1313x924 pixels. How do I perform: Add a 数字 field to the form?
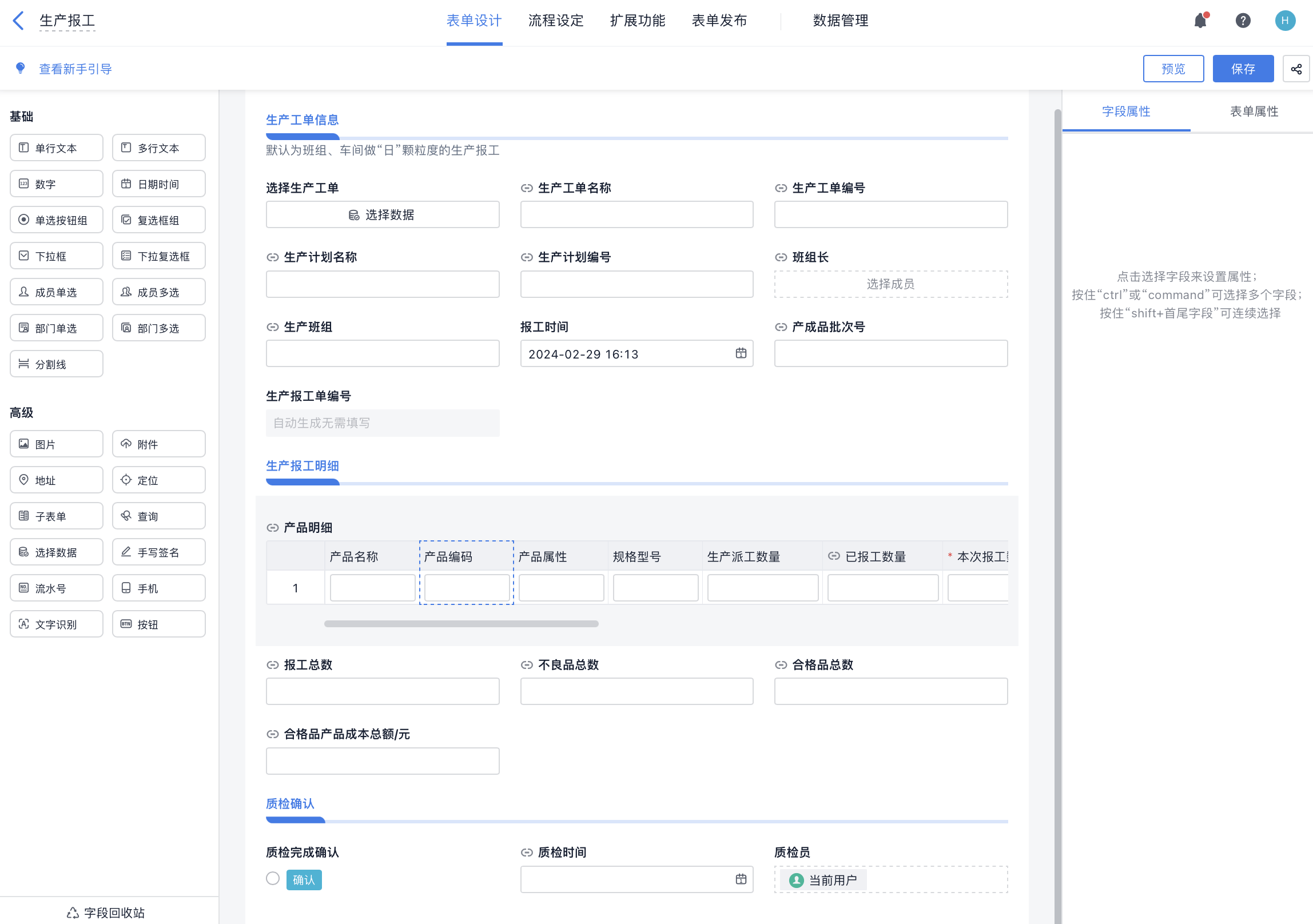coord(55,183)
